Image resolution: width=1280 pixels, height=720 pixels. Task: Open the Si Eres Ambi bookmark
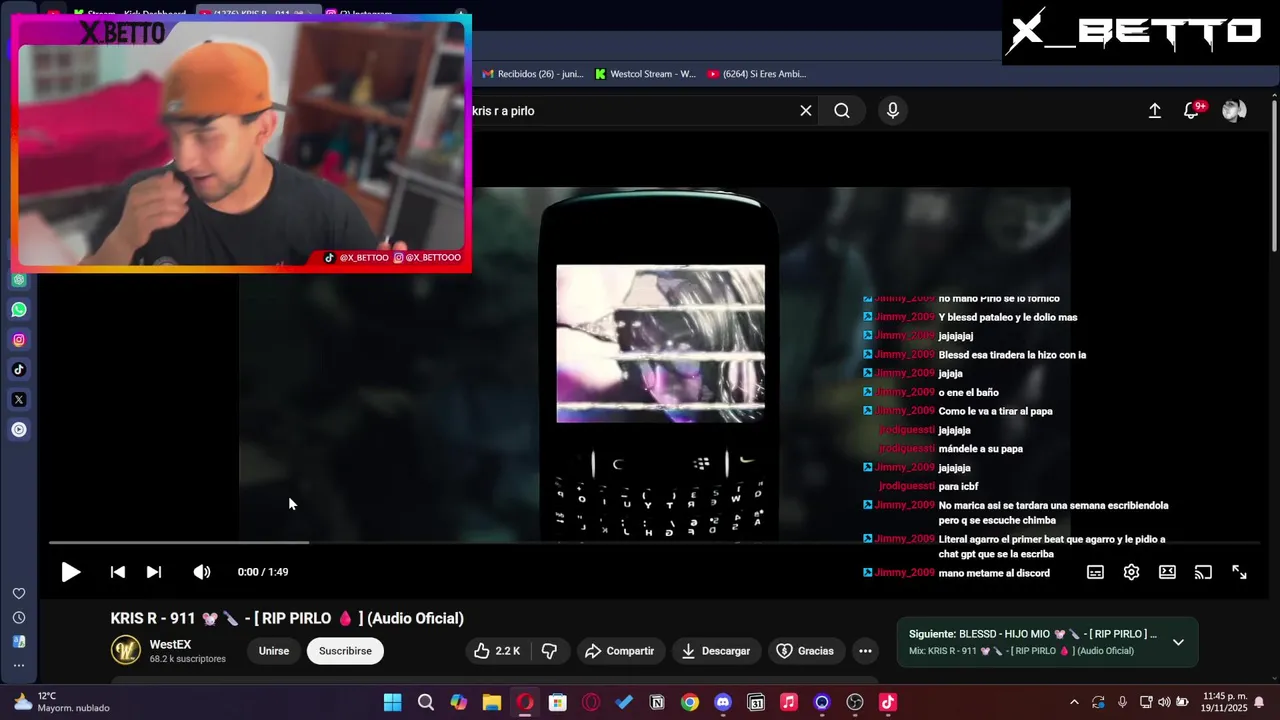pyautogui.click(x=756, y=74)
